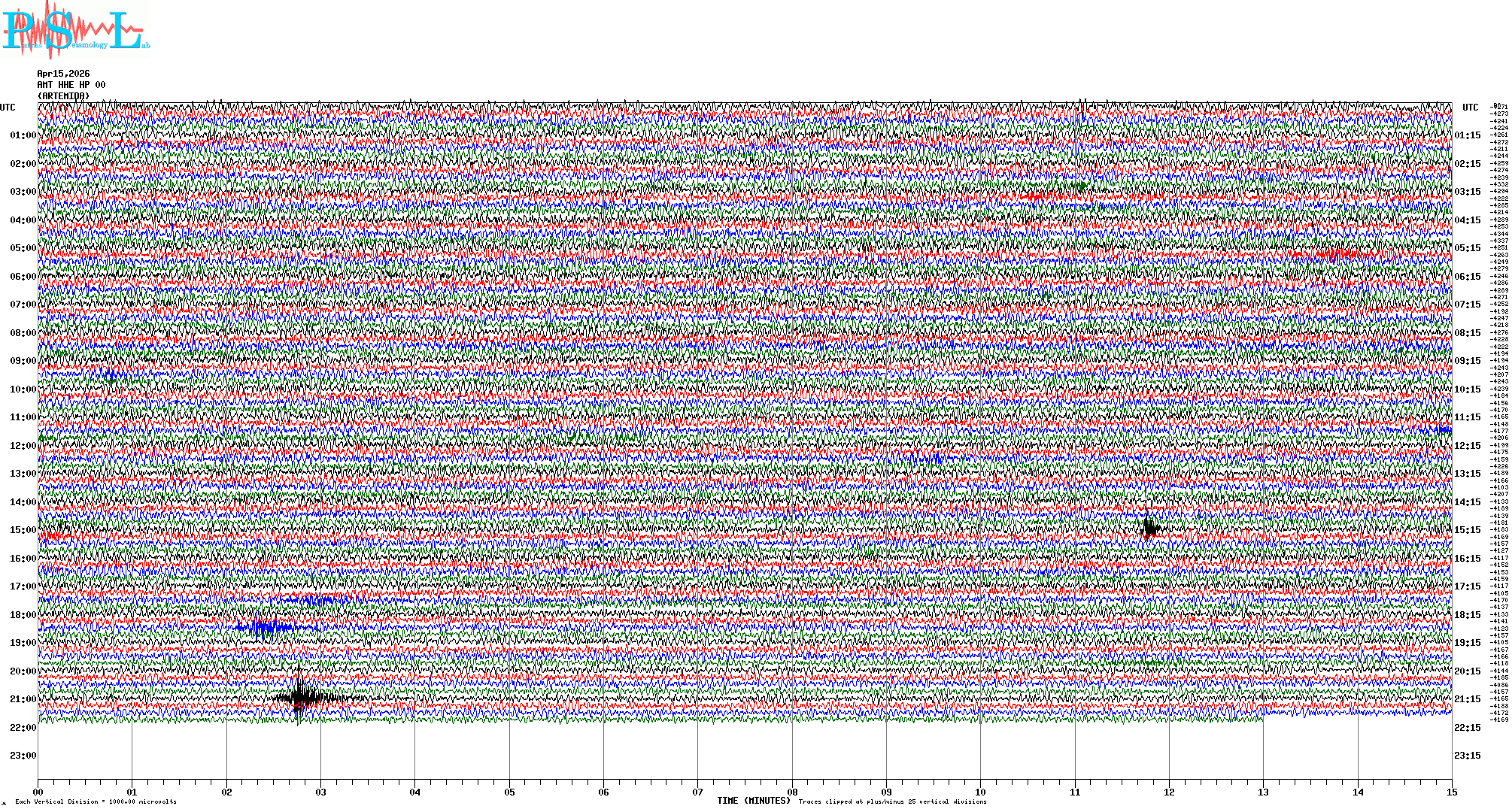Click the traces clipped footnote text

tap(892, 801)
